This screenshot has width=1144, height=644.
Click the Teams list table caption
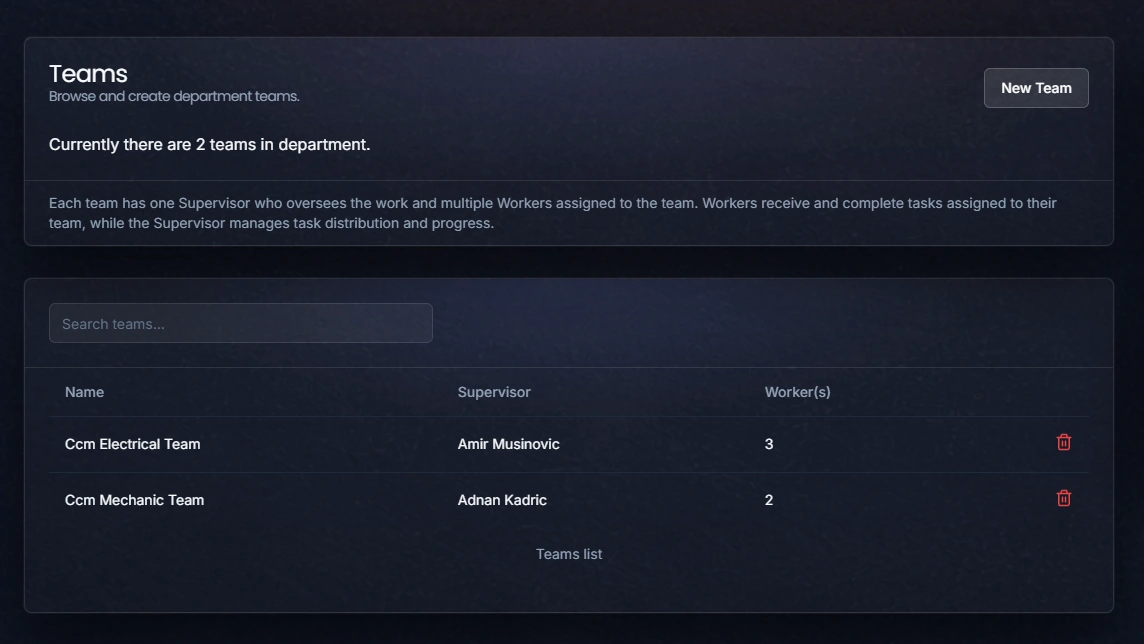569,554
